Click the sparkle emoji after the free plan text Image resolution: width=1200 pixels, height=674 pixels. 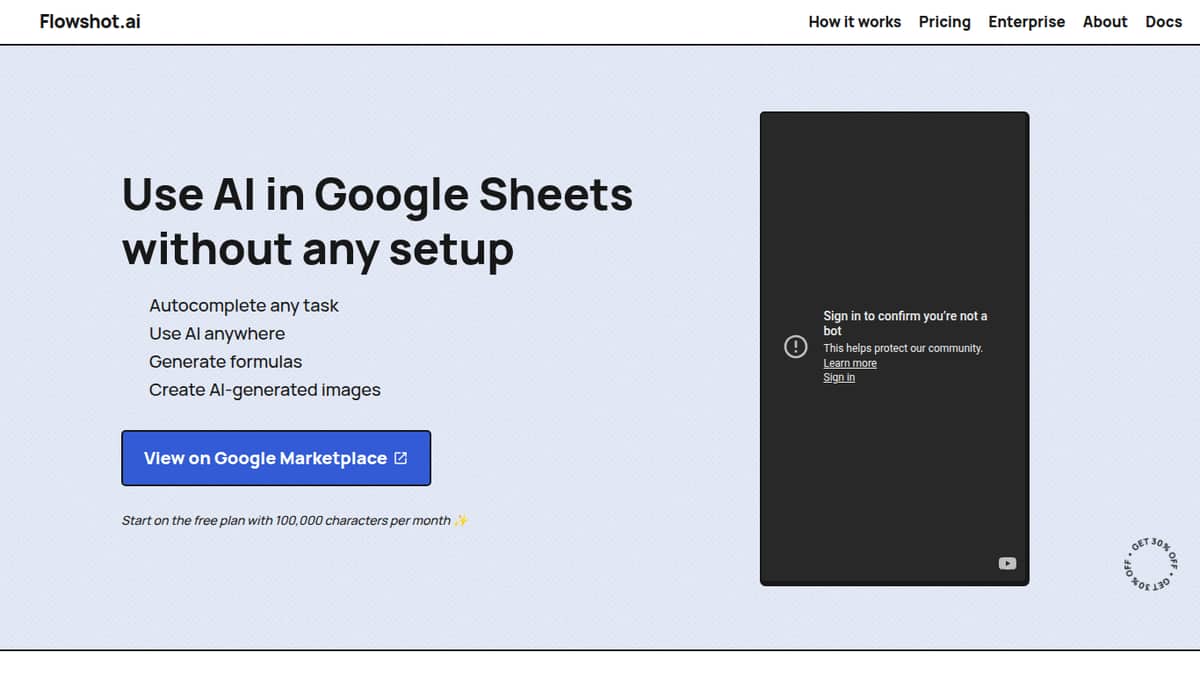[461, 520]
